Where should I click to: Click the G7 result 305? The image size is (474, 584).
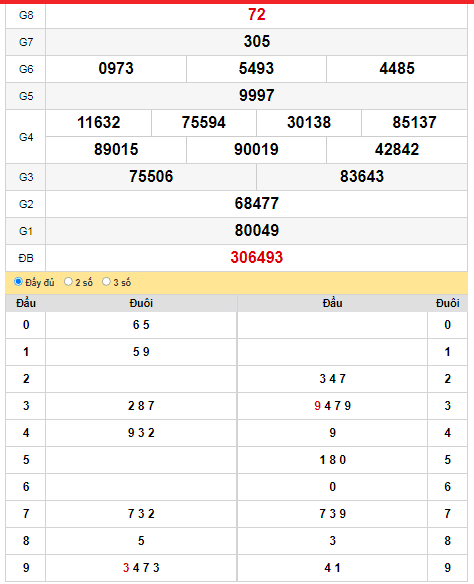[x=257, y=41]
